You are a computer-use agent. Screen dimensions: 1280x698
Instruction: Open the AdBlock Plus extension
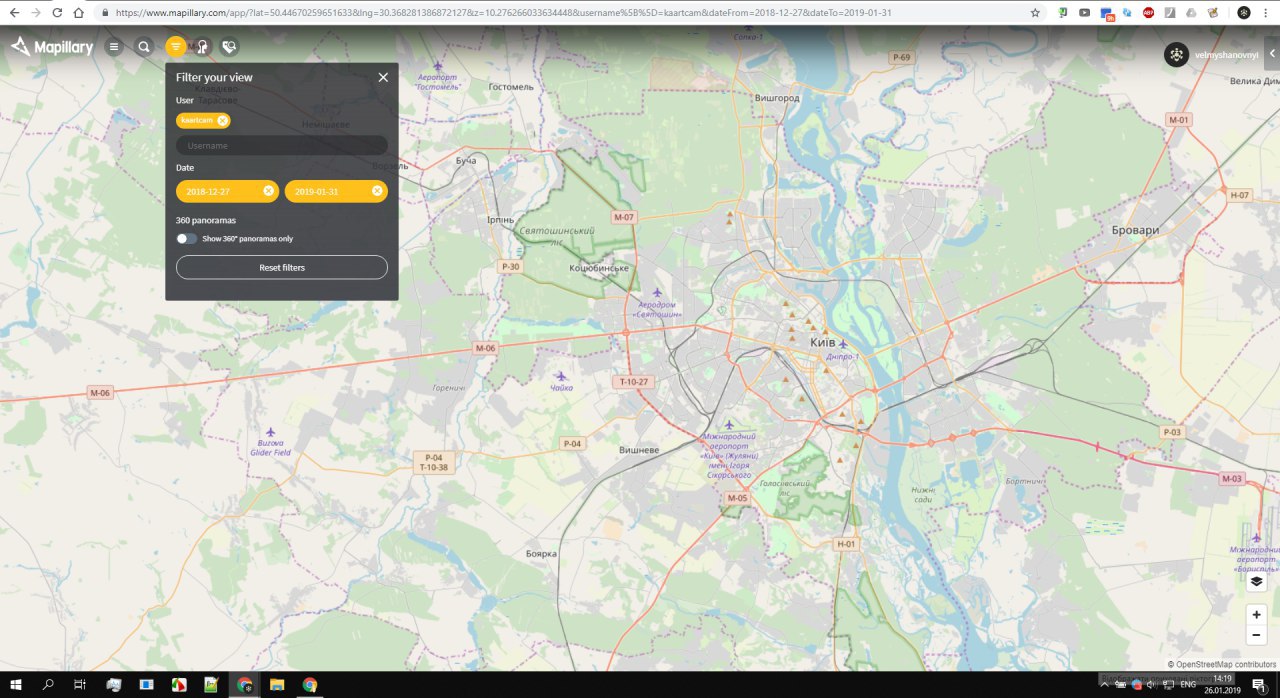[x=1149, y=13]
